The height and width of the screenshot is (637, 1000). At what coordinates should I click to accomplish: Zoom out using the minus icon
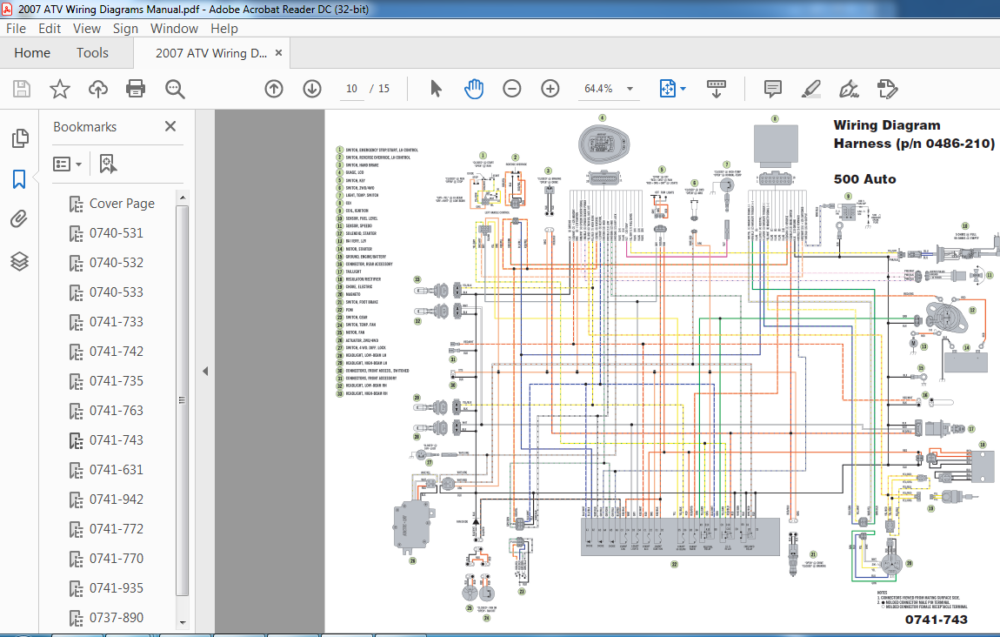pyautogui.click(x=511, y=89)
